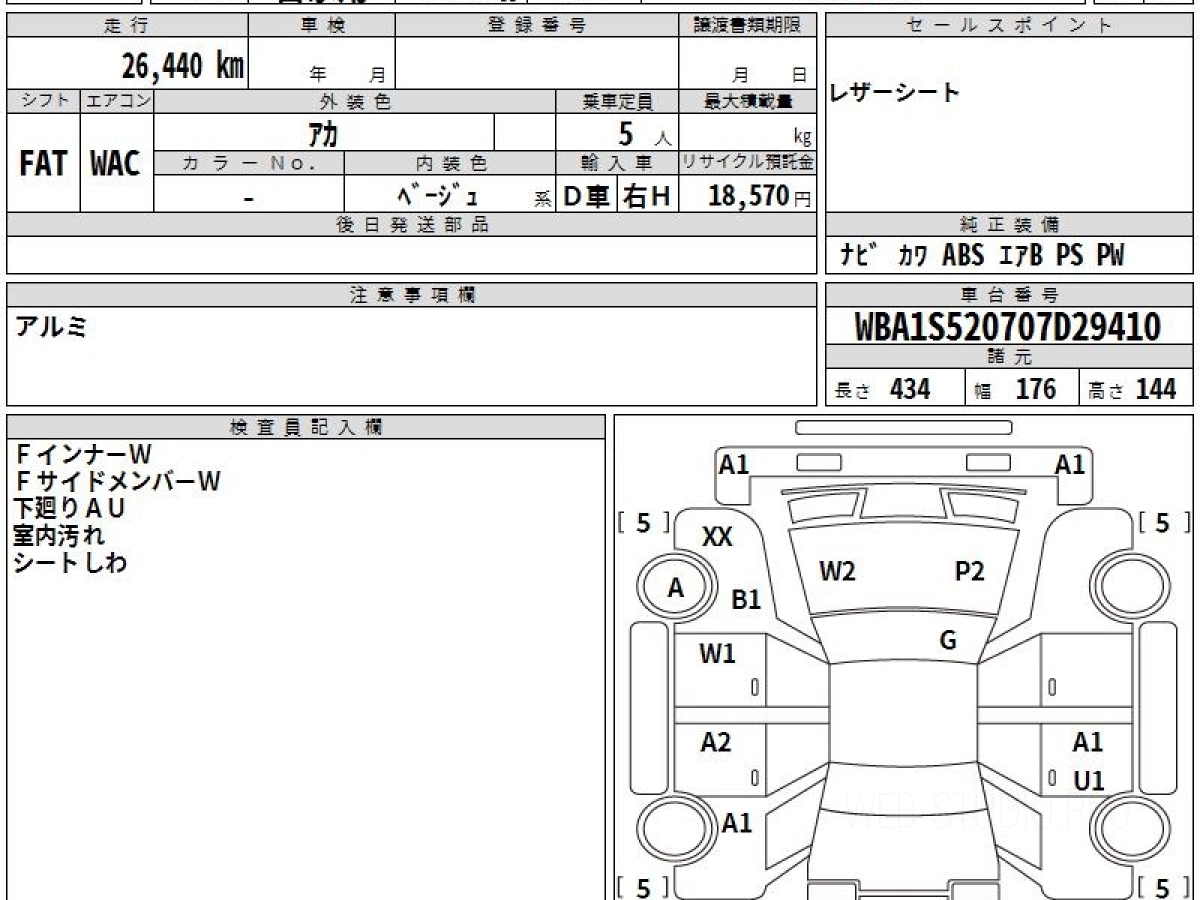Click the 輸入車 header
The height and width of the screenshot is (900, 1200).
[x=617, y=163]
